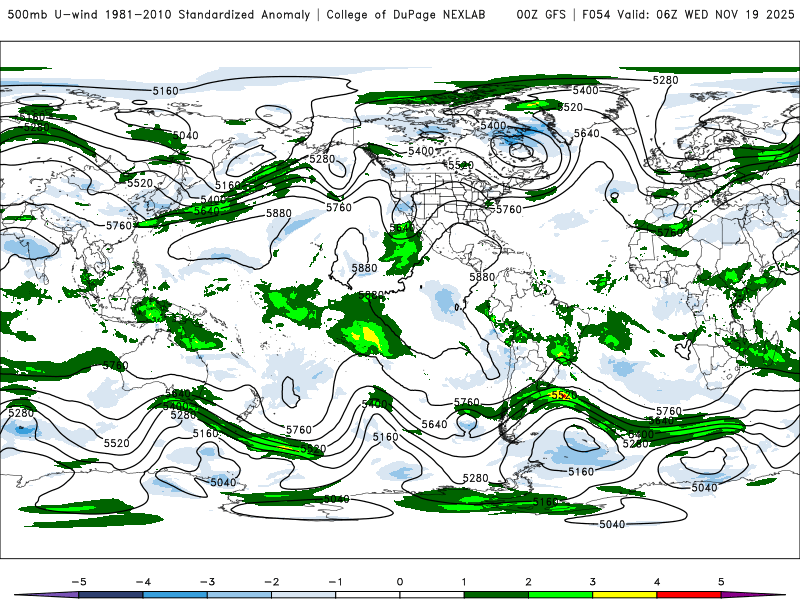The width and height of the screenshot is (800, 600).
Task: Select the navy -5 to -4 colorbar segment
Action: point(111,595)
